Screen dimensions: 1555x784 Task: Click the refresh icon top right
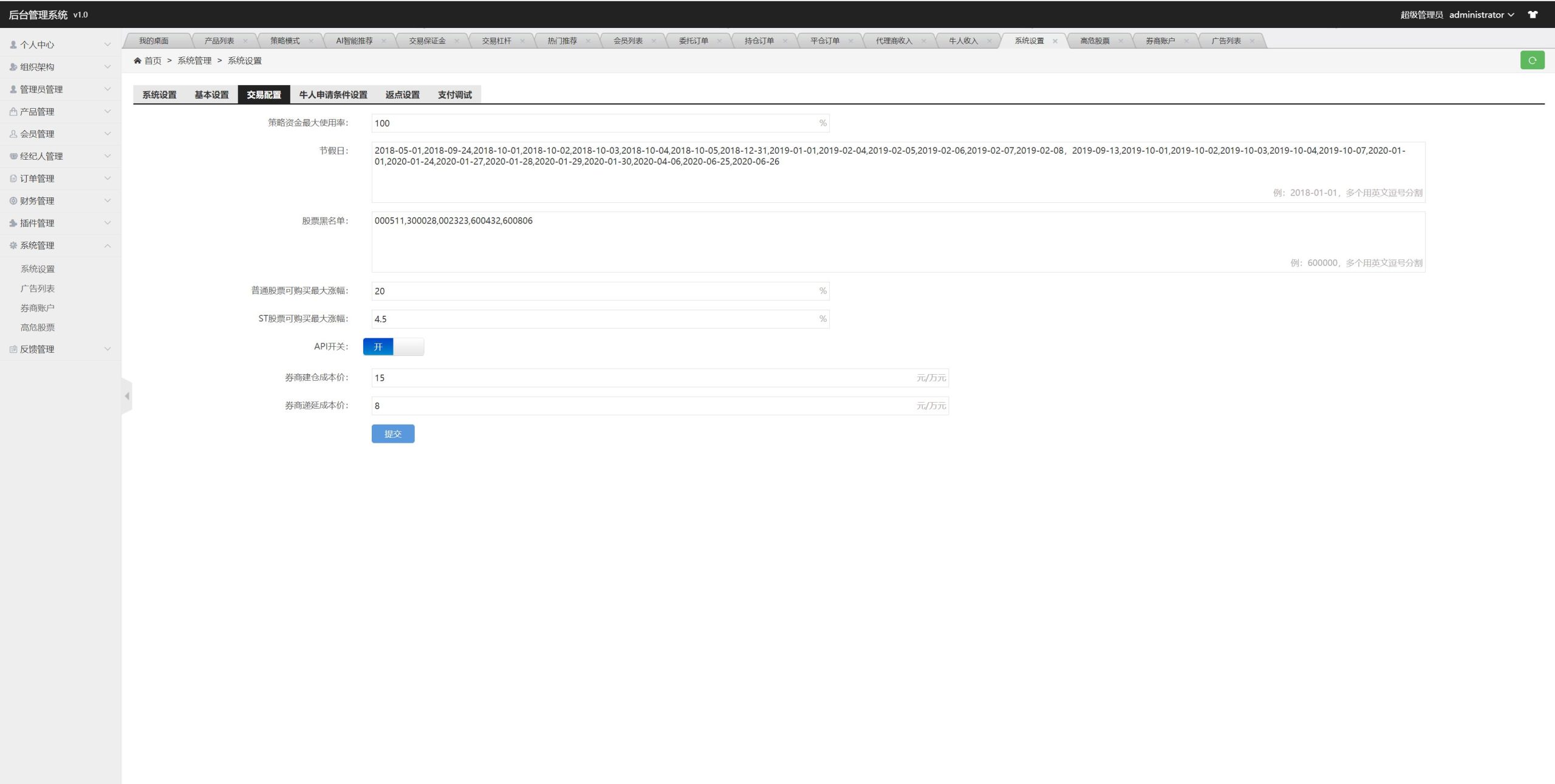[1532, 60]
